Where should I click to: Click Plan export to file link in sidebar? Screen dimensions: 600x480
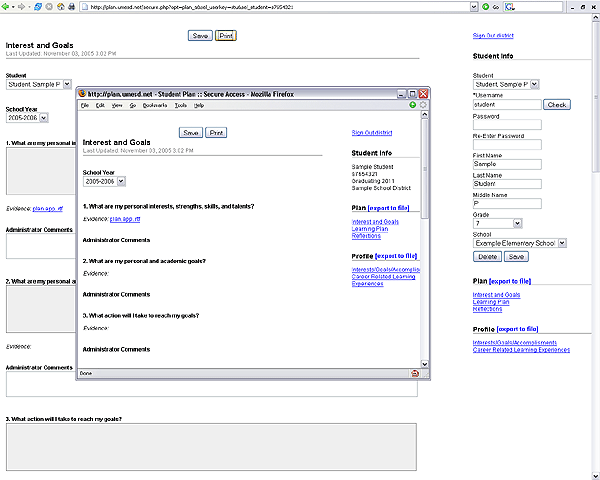pos(510,281)
